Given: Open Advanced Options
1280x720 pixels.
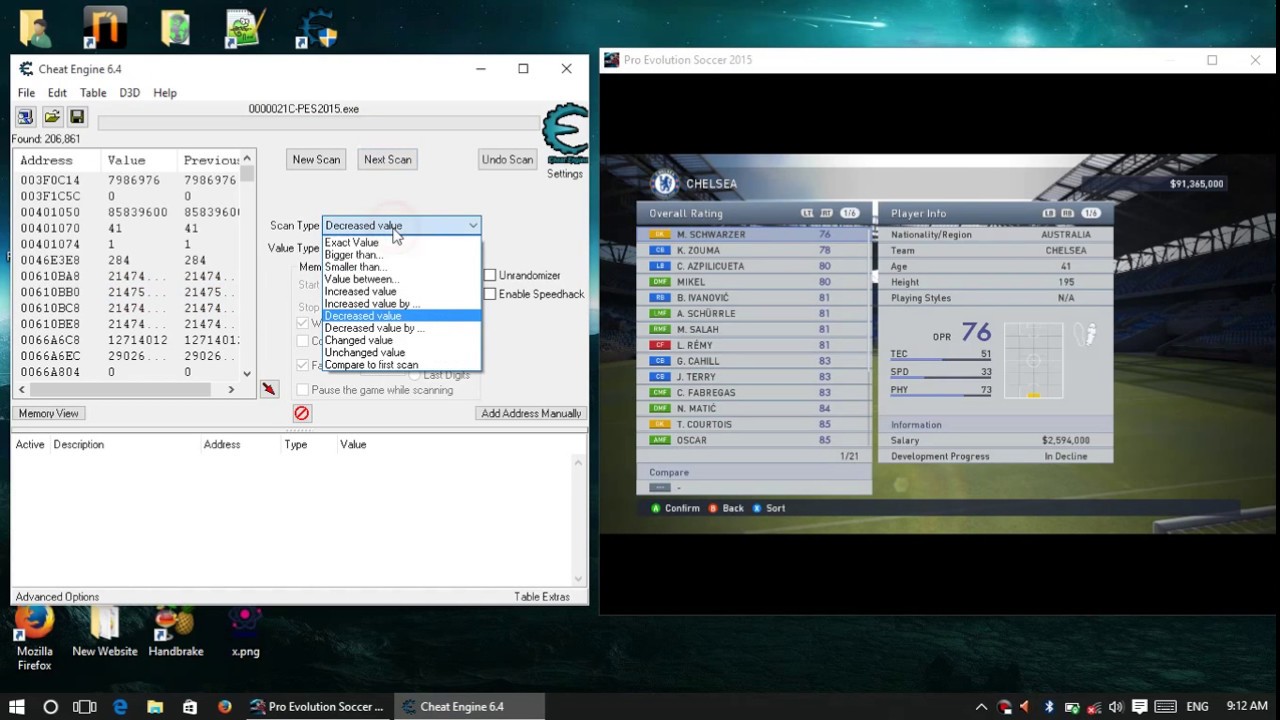Looking at the screenshot, I should coord(57,597).
